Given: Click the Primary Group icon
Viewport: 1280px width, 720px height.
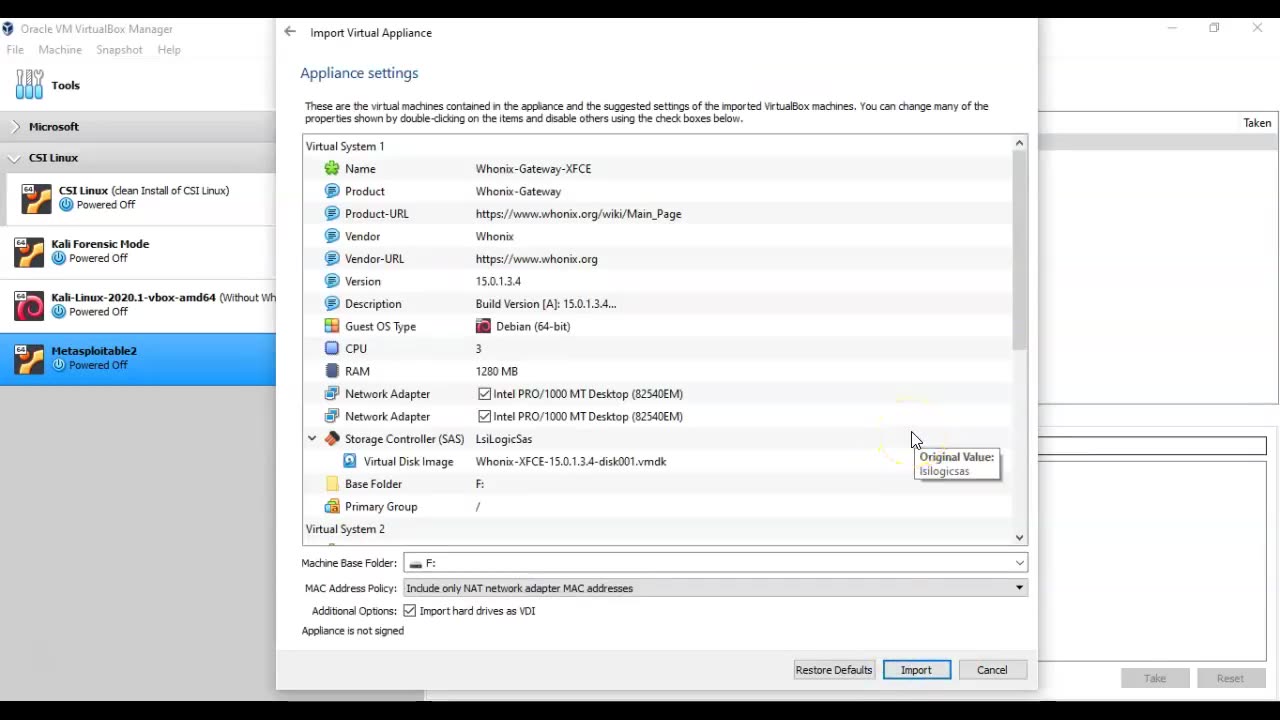Looking at the screenshot, I should pyautogui.click(x=332, y=506).
